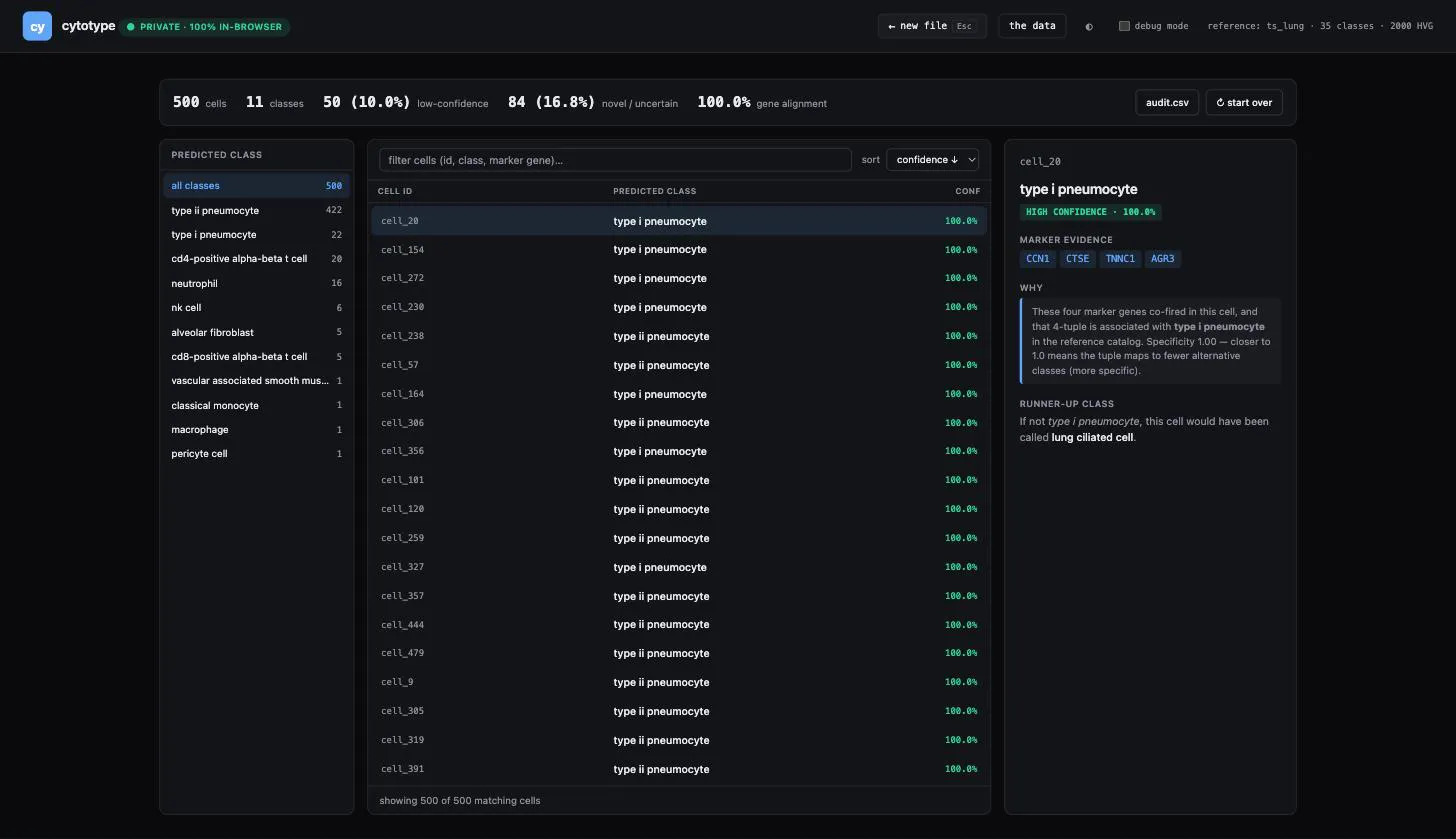
Task: Click the cytotype 'cy' logo icon
Action: [37, 26]
